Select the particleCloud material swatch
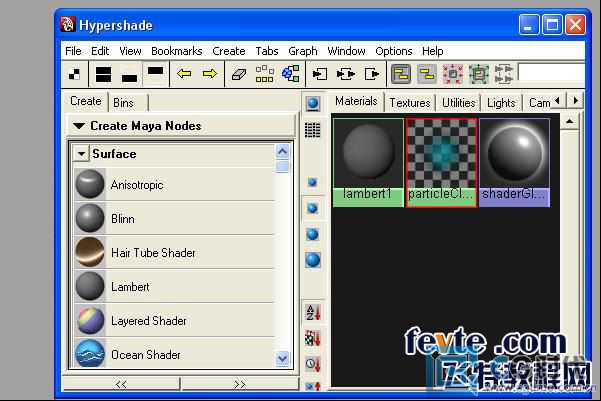The height and width of the screenshot is (401, 601). [442, 163]
